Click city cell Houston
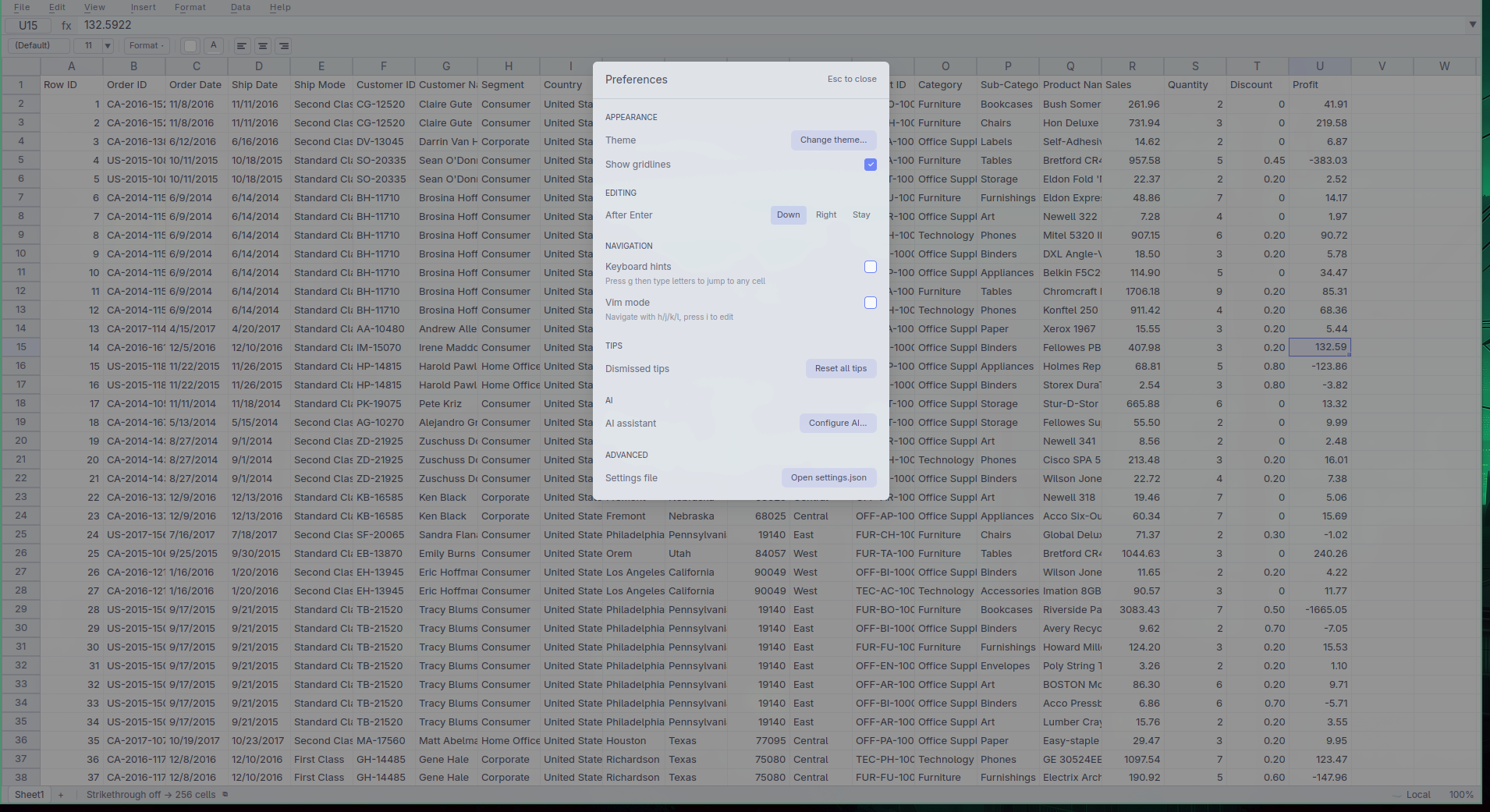1490x812 pixels. (633, 740)
